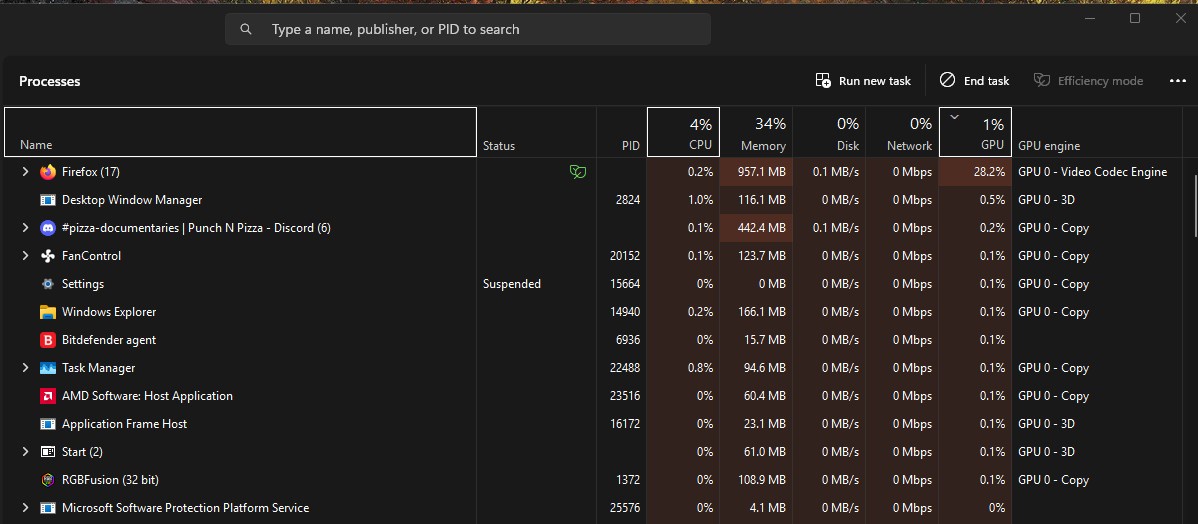Click the Settings gear icon
The width and height of the screenshot is (1198, 524).
pyautogui.click(x=48, y=284)
